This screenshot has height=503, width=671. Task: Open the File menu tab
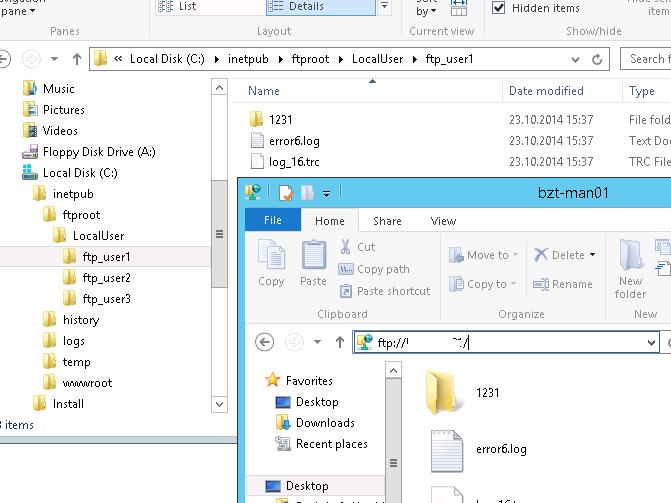(271, 221)
